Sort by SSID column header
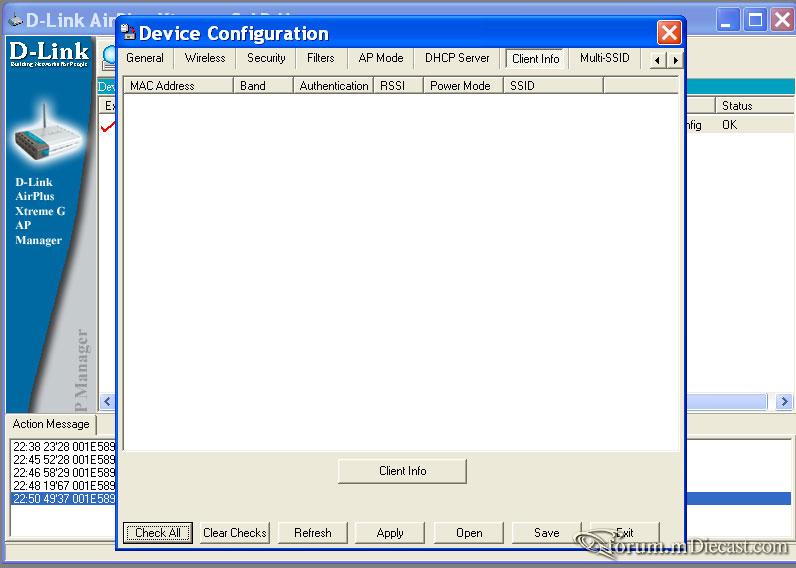Image resolution: width=796 pixels, height=568 pixels. click(x=553, y=85)
